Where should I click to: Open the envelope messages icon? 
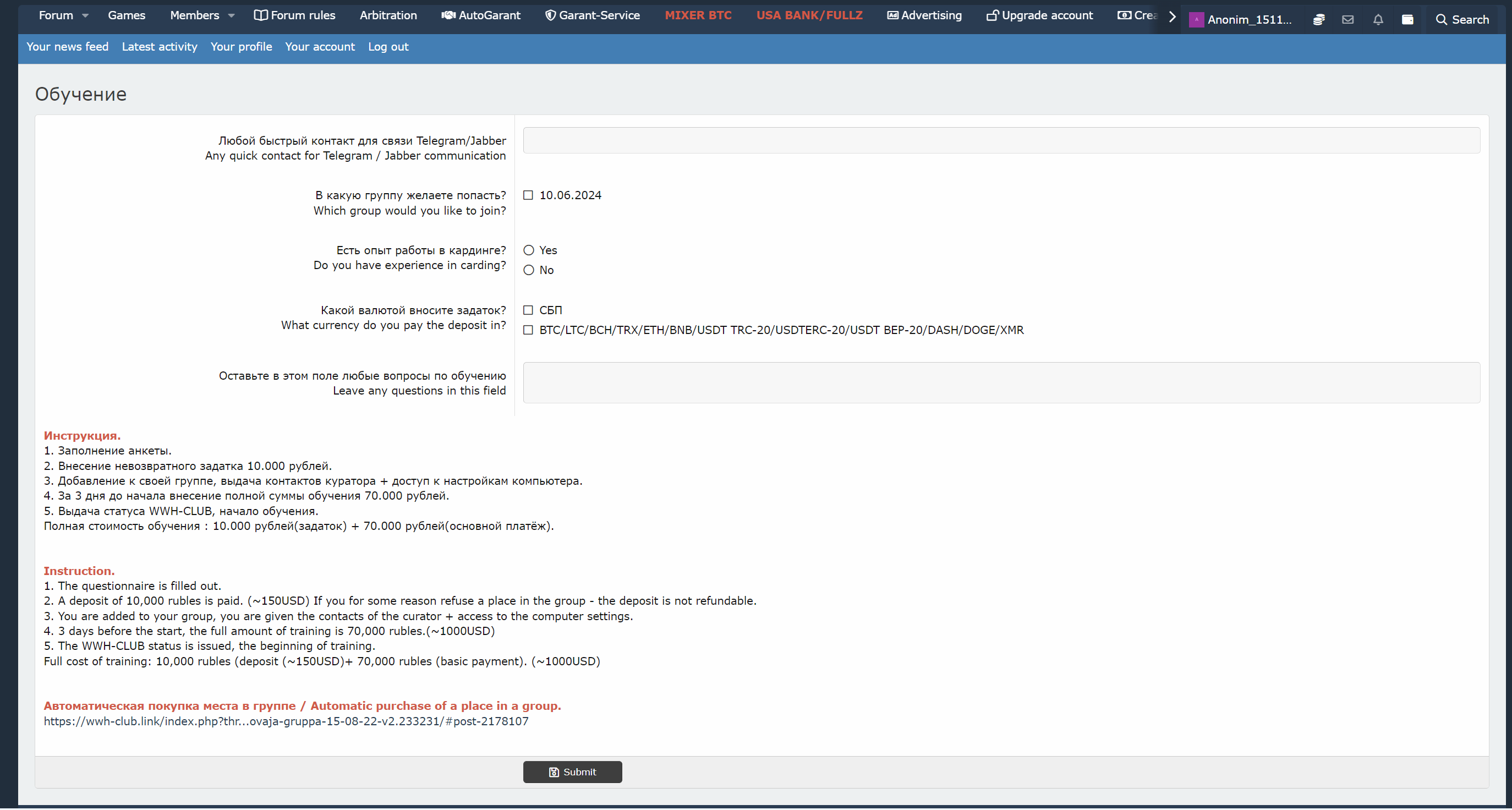[1347, 19]
